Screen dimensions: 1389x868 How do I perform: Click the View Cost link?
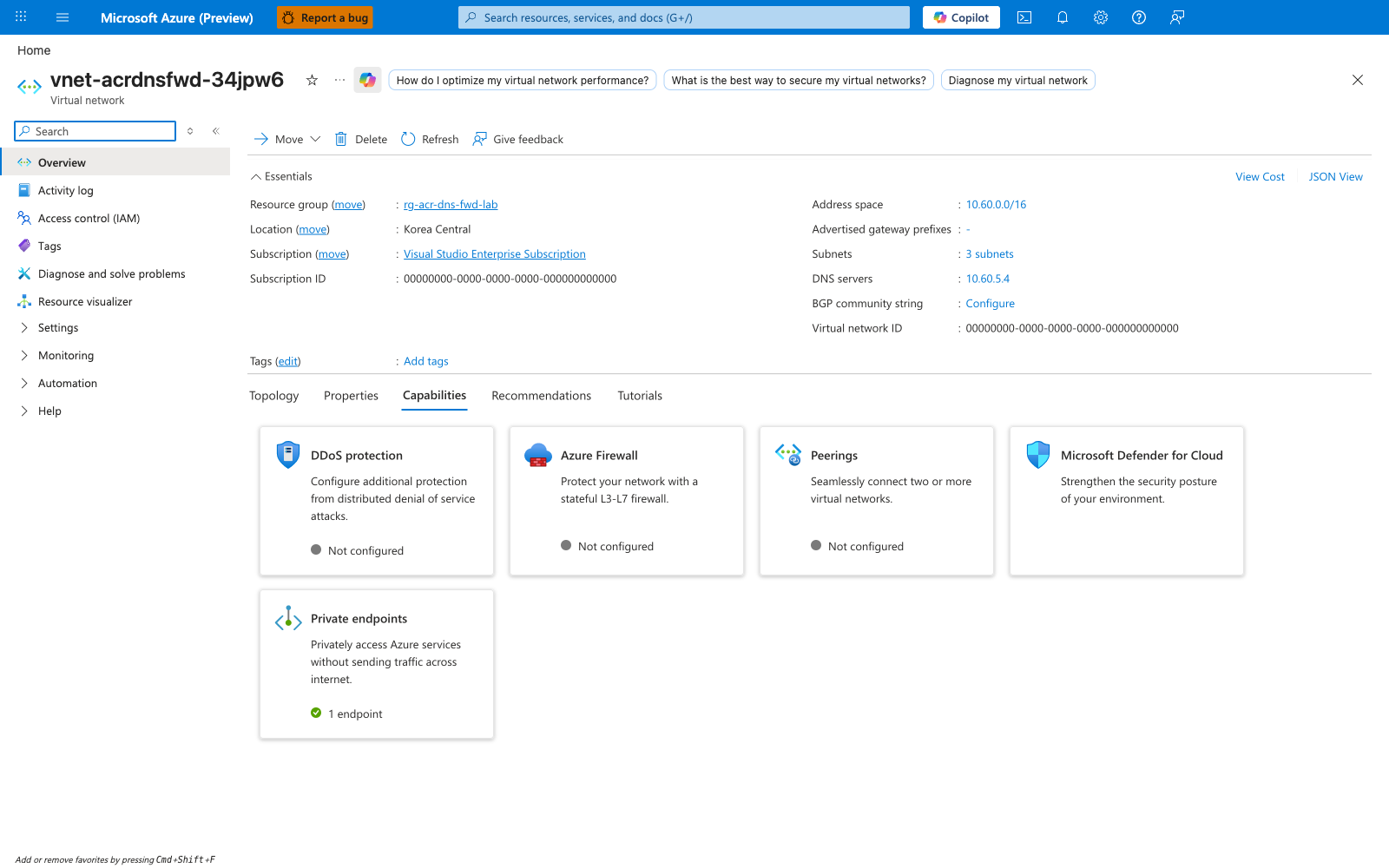click(1260, 177)
